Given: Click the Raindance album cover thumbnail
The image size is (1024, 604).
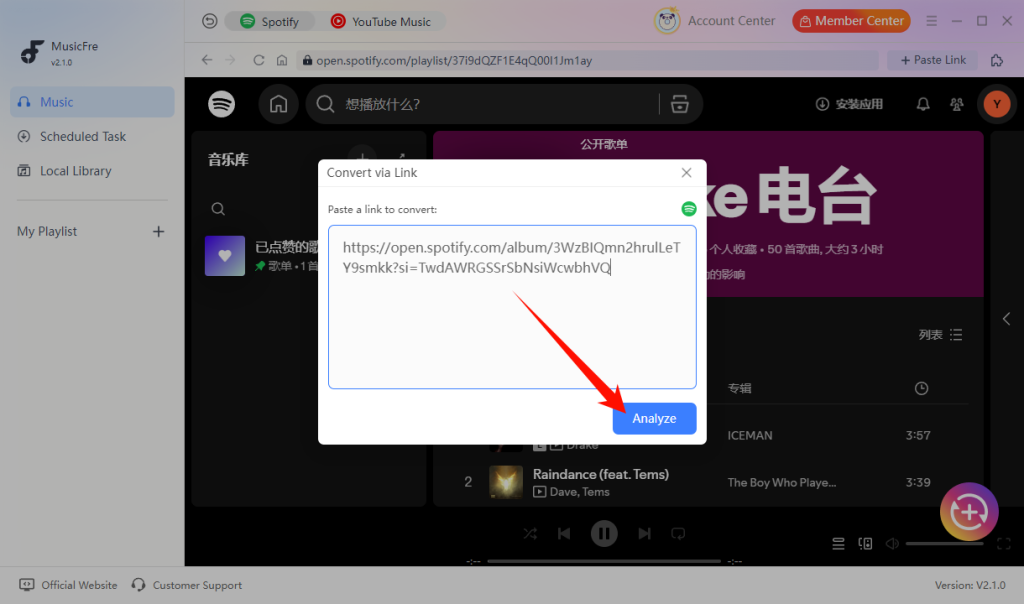Looking at the screenshot, I should tap(505, 482).
